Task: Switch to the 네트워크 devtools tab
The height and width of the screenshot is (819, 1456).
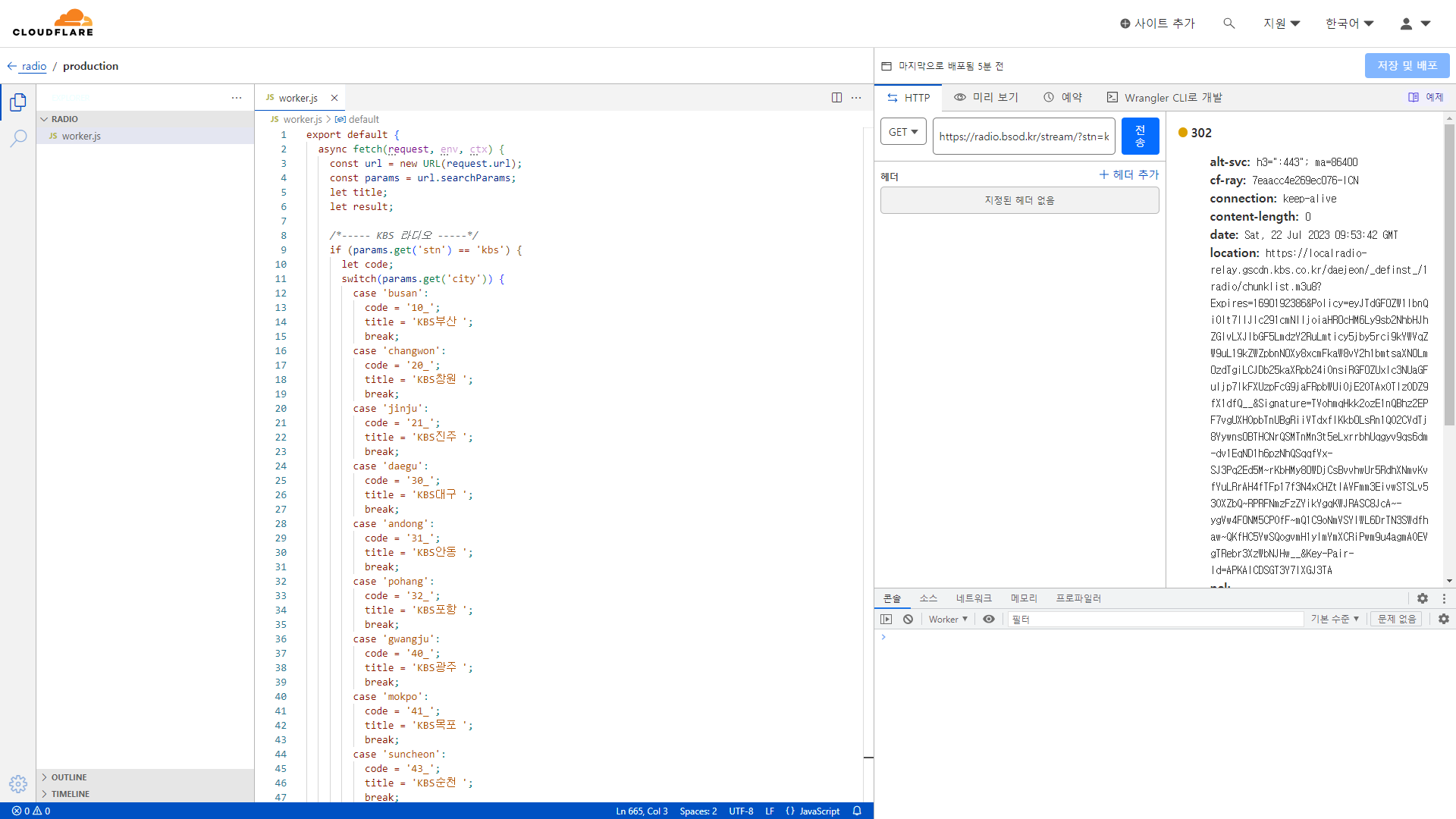Action: [973, 598]
